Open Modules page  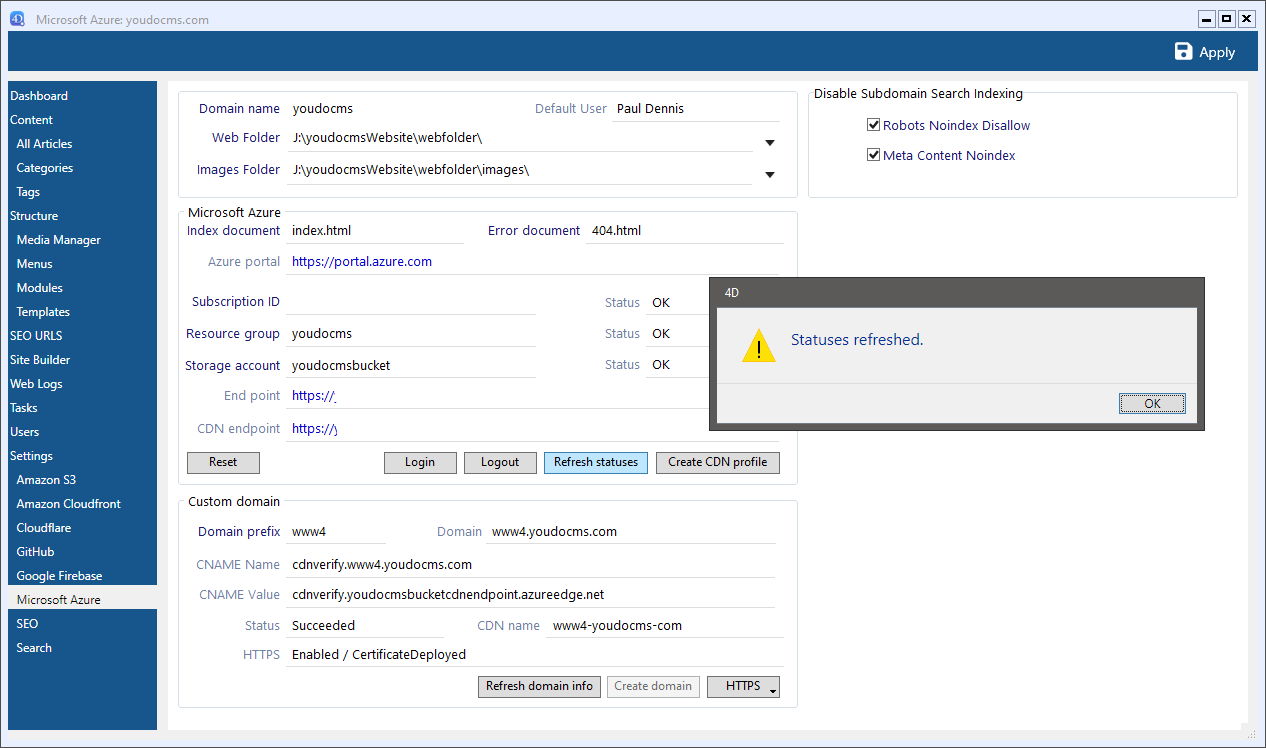[40, 288]
